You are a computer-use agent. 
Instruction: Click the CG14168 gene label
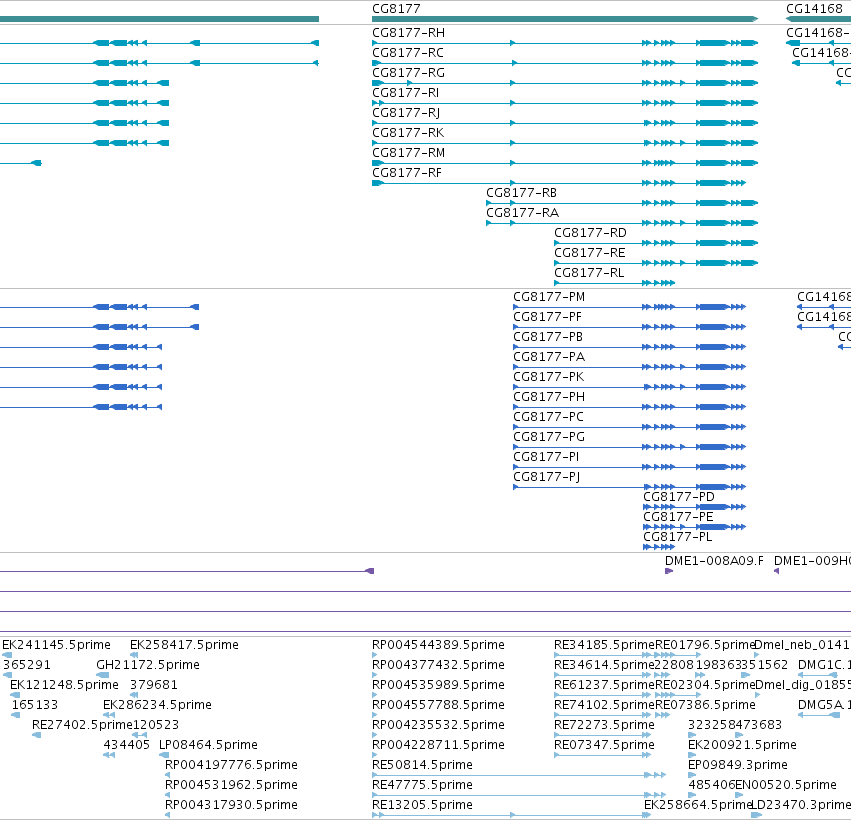tap(814, 9)
